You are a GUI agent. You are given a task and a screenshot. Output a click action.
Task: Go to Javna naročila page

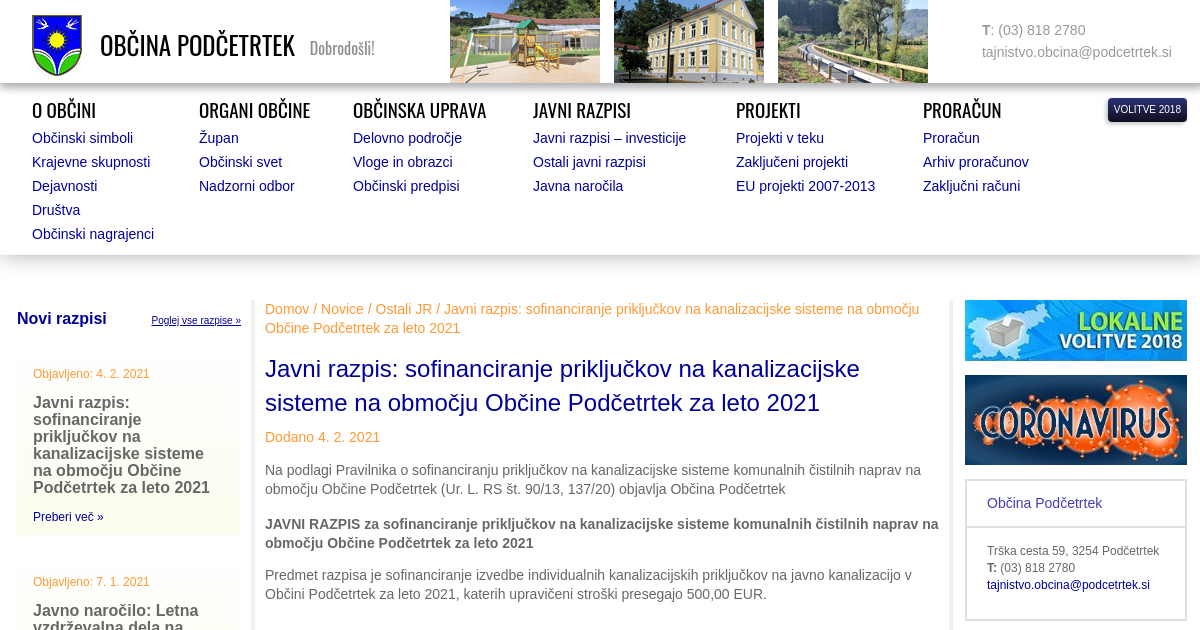577,186
